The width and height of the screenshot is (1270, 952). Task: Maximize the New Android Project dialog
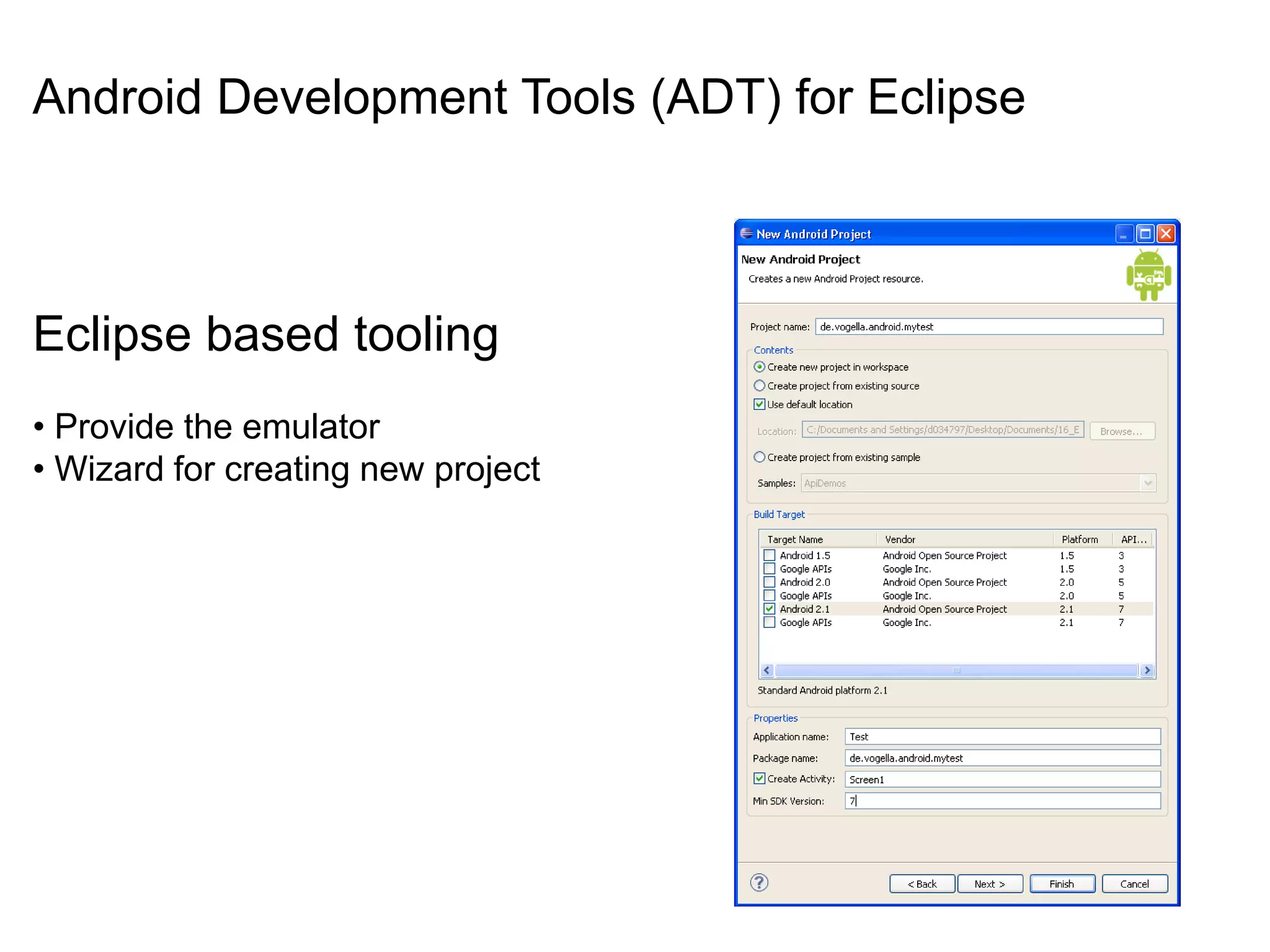(x=1145, y=234)
